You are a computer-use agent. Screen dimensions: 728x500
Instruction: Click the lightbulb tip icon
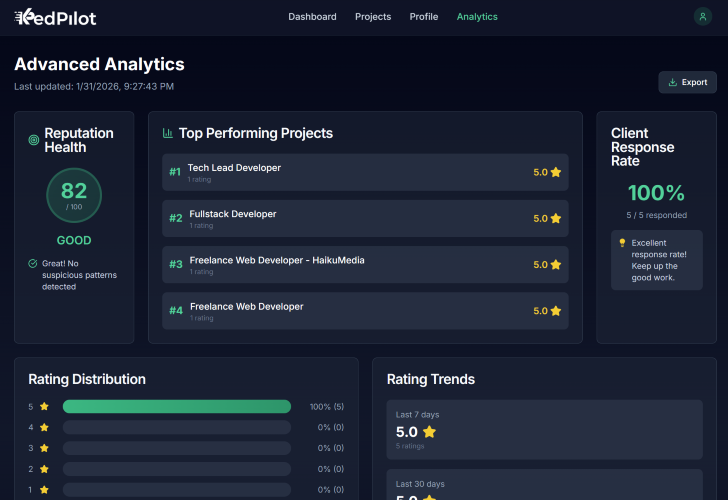[x=622, y=243]
